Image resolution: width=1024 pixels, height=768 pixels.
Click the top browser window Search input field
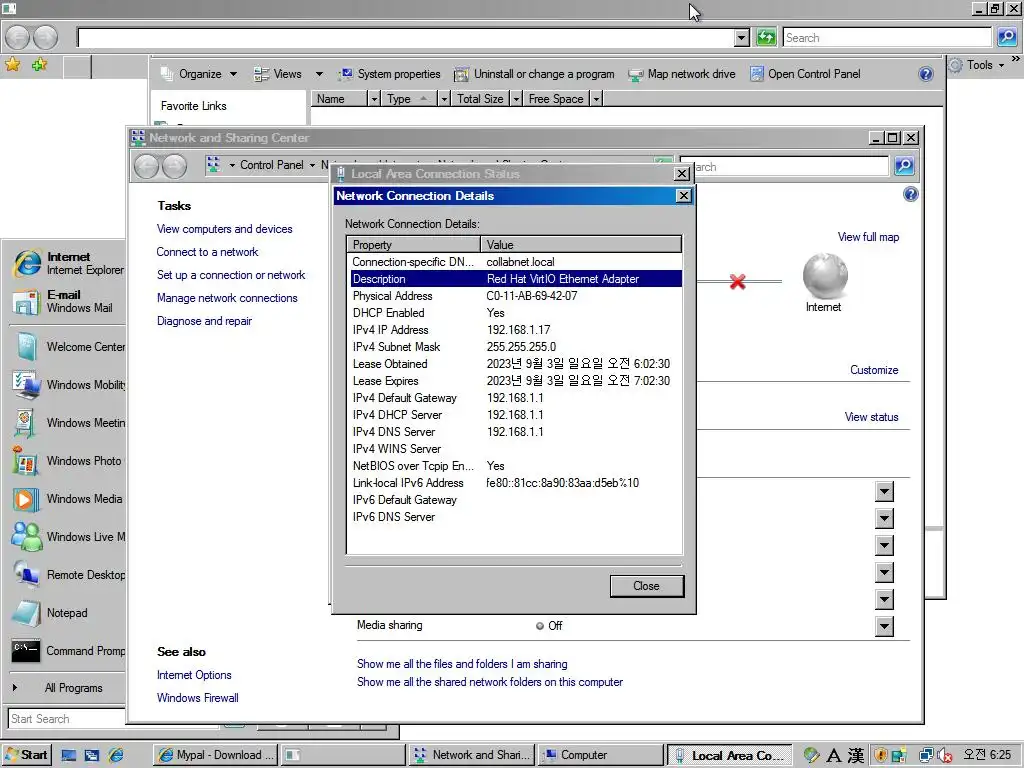tap(888, 37)
